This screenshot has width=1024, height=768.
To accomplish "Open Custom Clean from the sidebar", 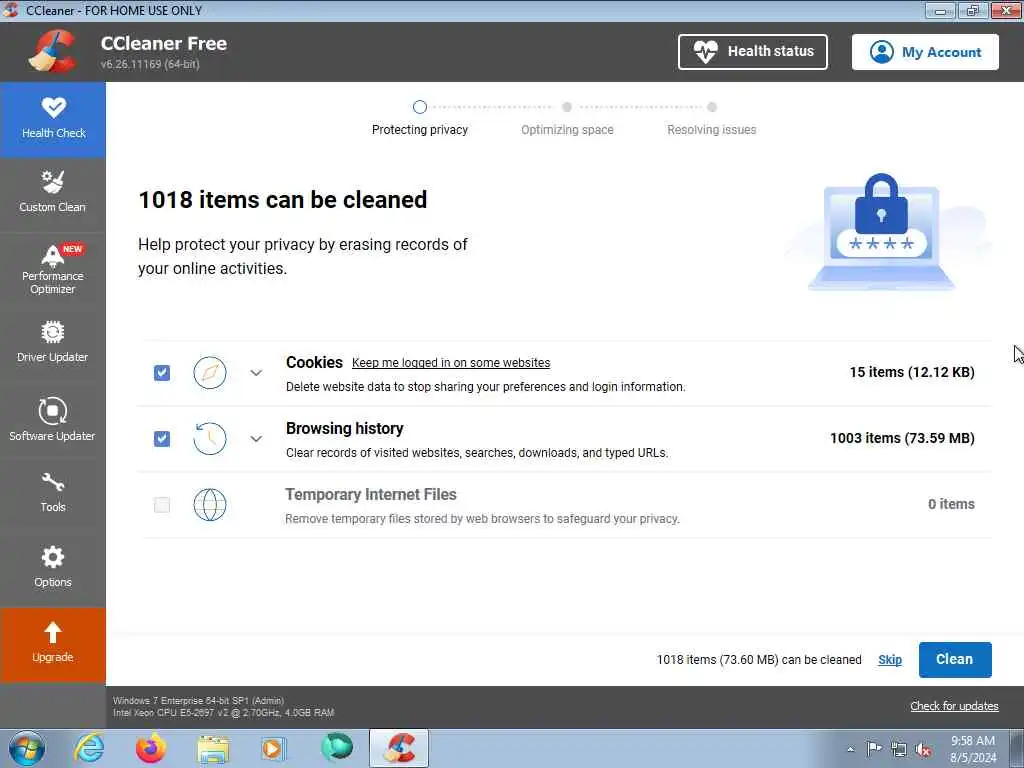I will point(53,193).
